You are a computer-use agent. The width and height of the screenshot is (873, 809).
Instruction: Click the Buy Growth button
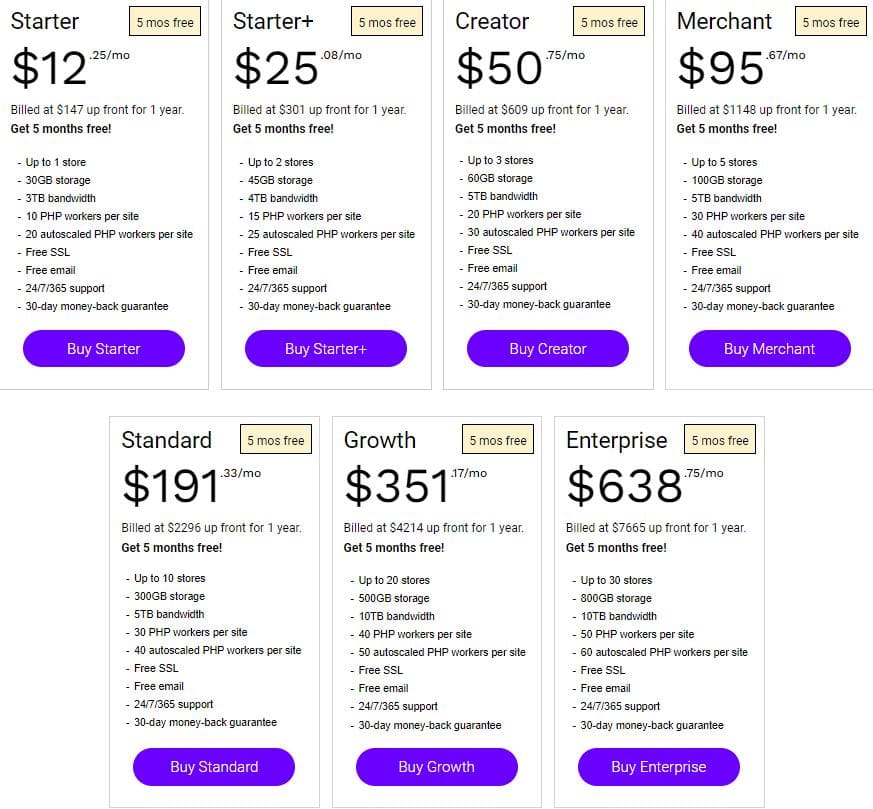pyautogui.click(x=436, y=767)
